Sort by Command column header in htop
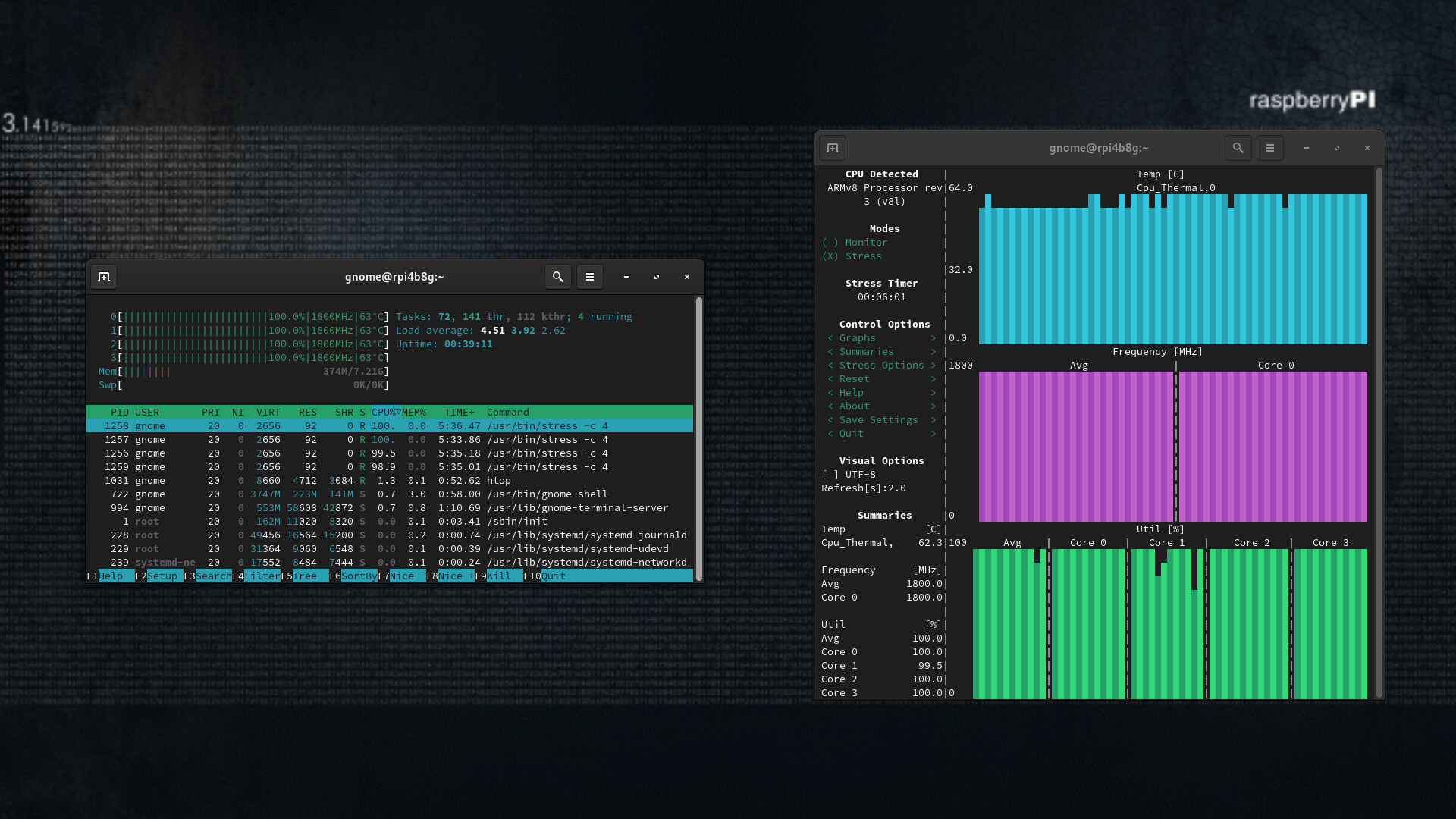The image size is (1456, 819). pos(508,413)
